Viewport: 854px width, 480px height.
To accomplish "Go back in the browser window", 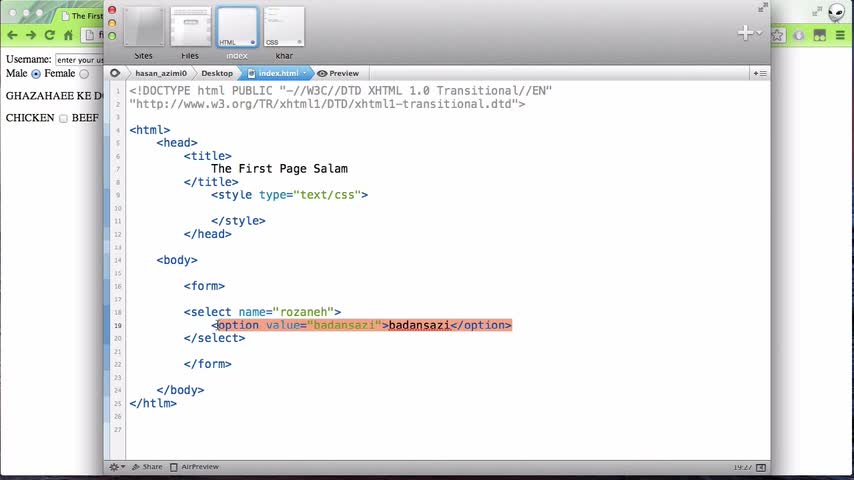I will pyautogui.click(x=12, y=35).
